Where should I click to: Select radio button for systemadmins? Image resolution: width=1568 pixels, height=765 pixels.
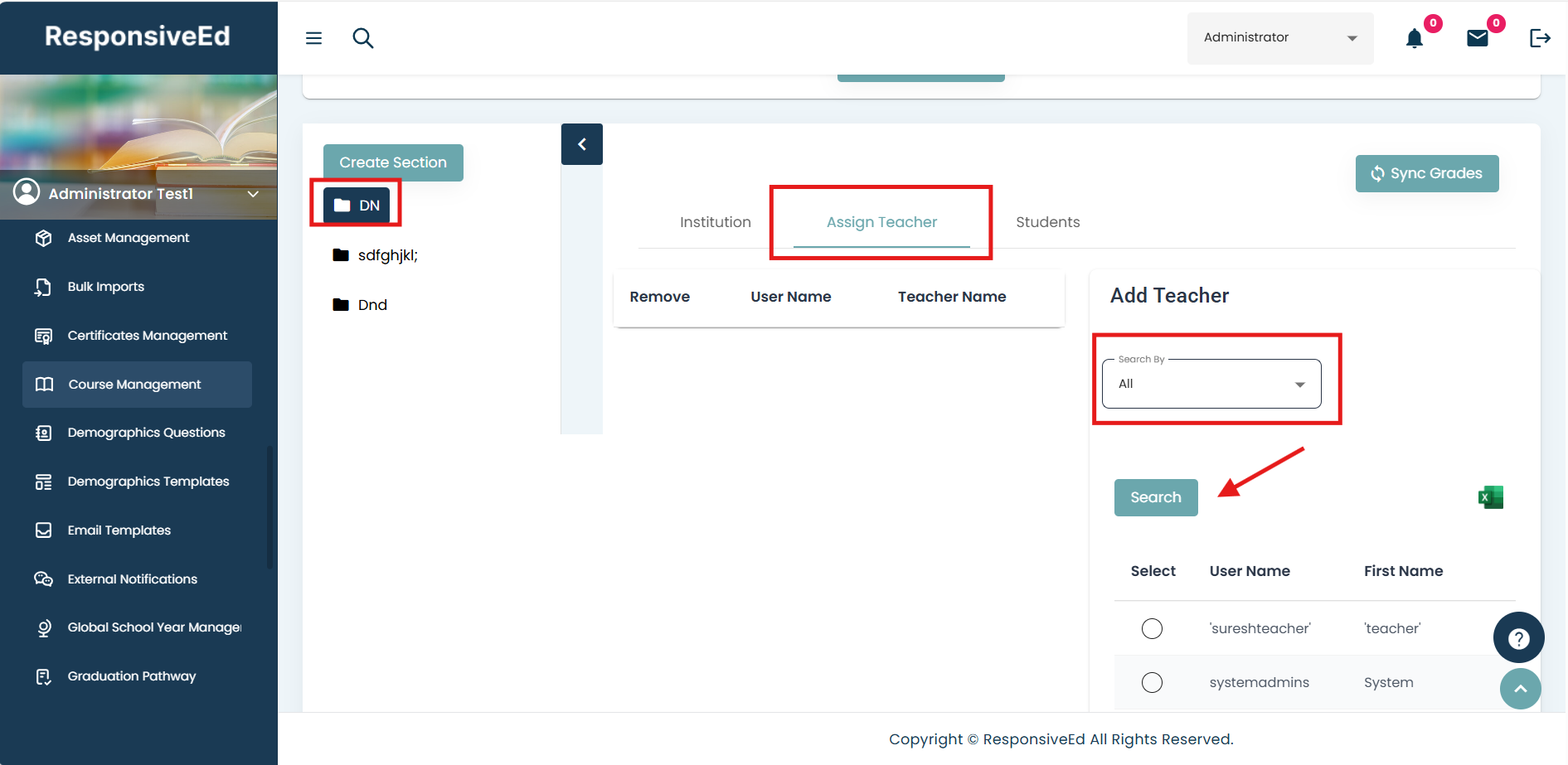click(x=1152, y=683)
